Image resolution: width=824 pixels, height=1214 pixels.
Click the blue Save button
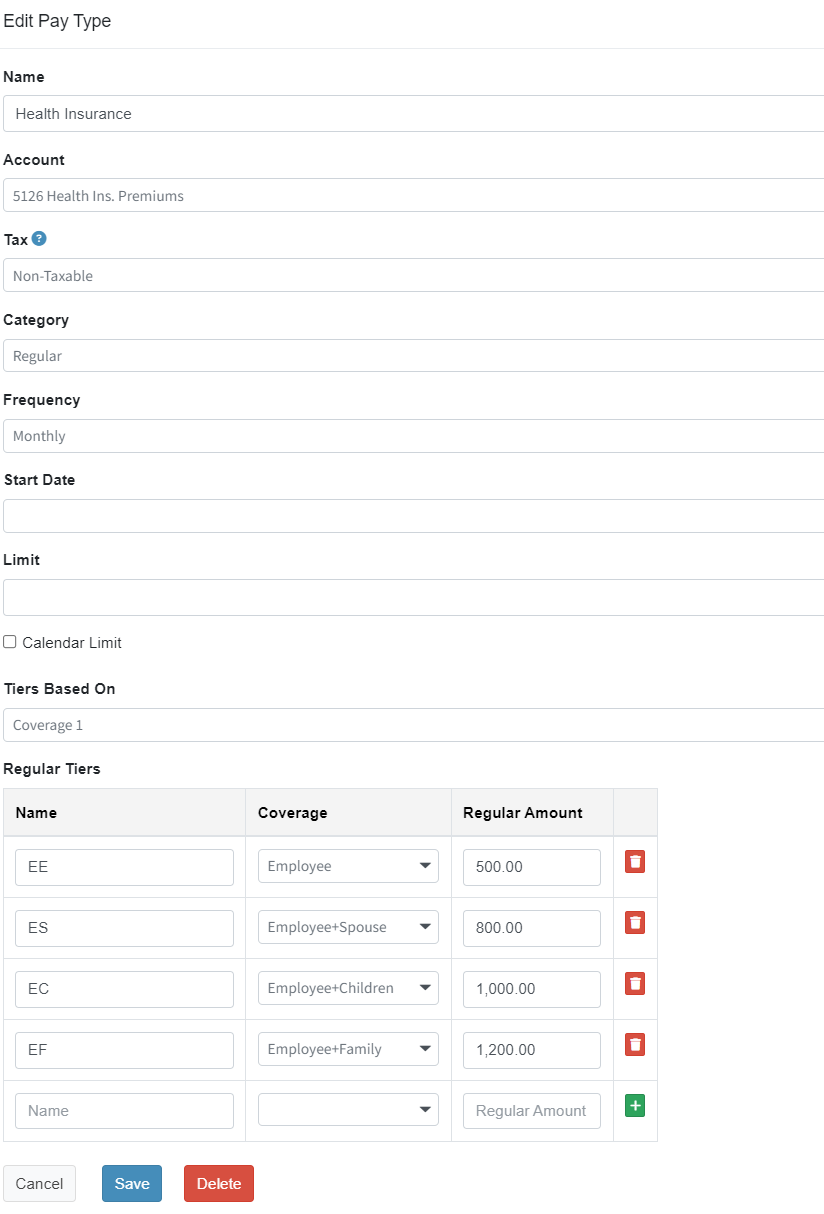[132, 1183]
